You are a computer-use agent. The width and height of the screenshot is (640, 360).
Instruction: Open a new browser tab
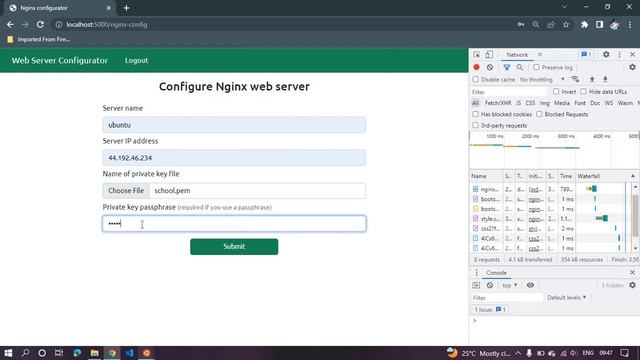click(126, 8)
